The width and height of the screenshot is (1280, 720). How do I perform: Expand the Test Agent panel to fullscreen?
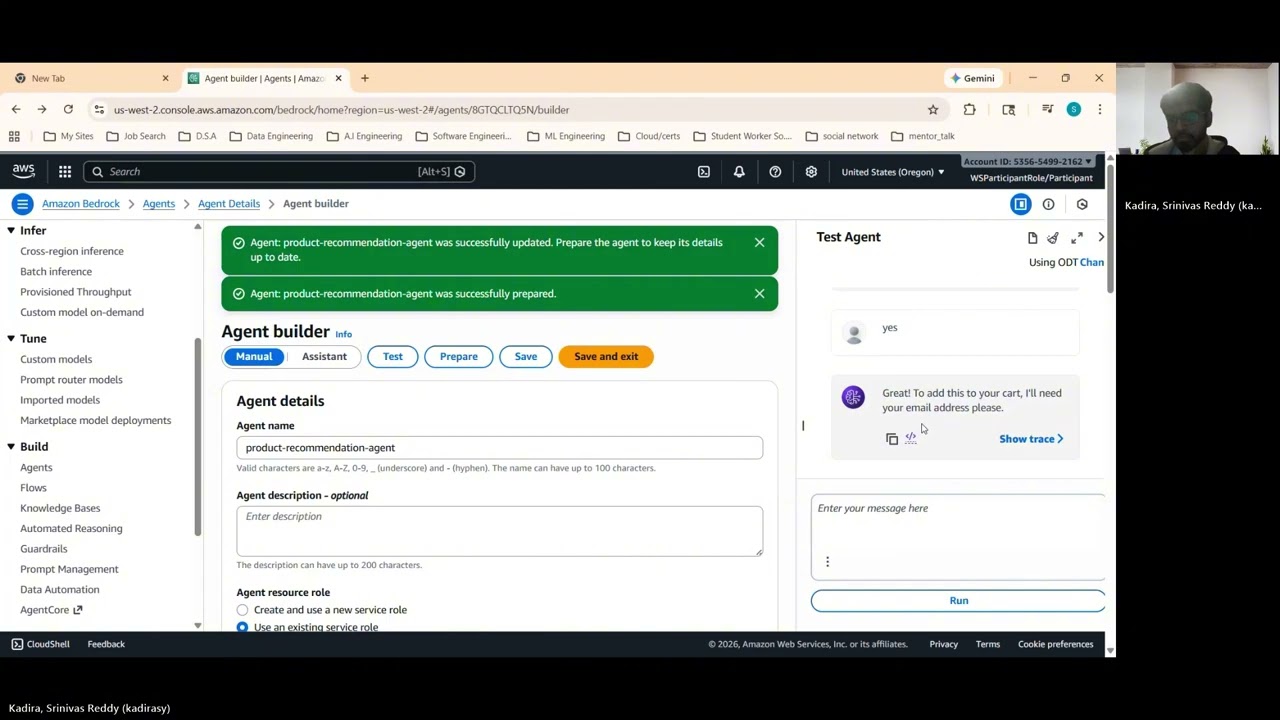1077,238
